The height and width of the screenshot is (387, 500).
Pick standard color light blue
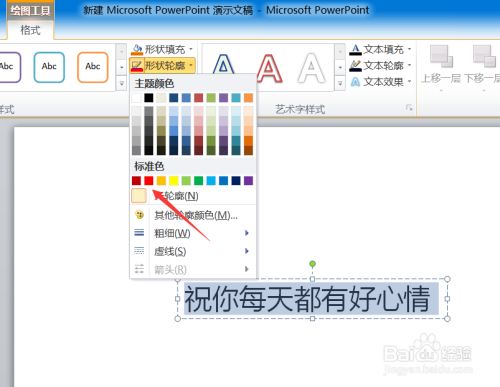(211, 181)
